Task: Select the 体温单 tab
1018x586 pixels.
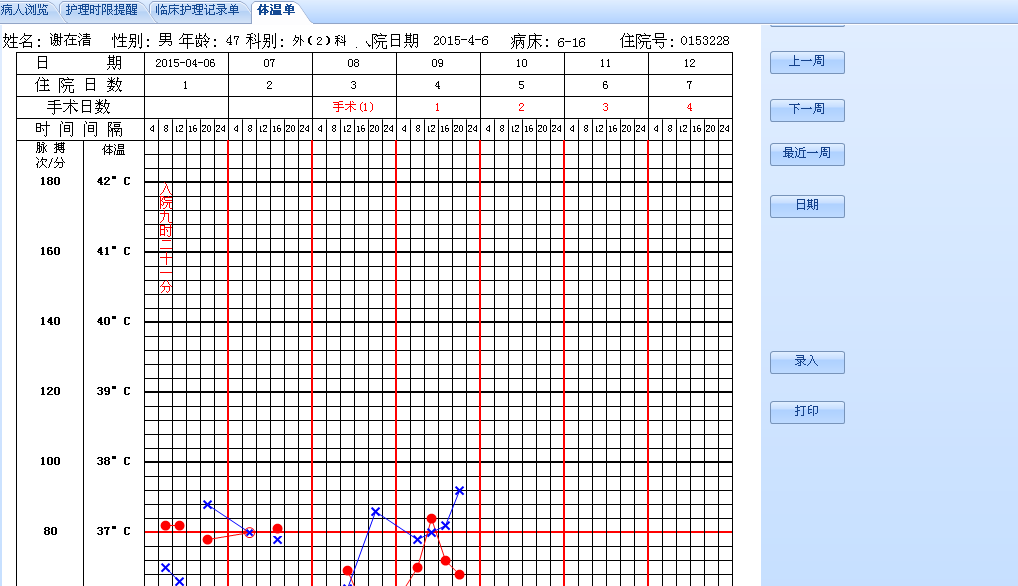Action: click(276, 10)
